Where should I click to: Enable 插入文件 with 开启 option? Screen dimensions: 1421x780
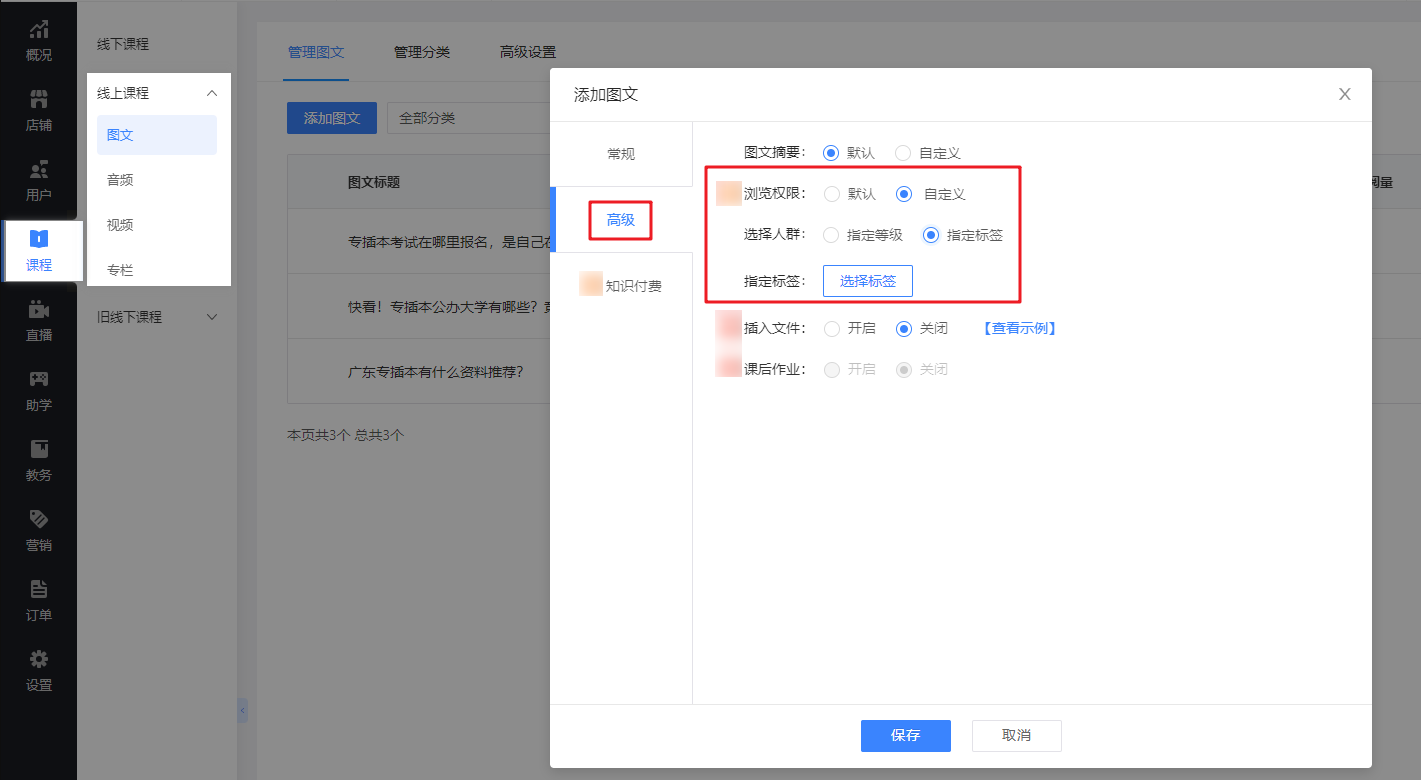[831, 328]
